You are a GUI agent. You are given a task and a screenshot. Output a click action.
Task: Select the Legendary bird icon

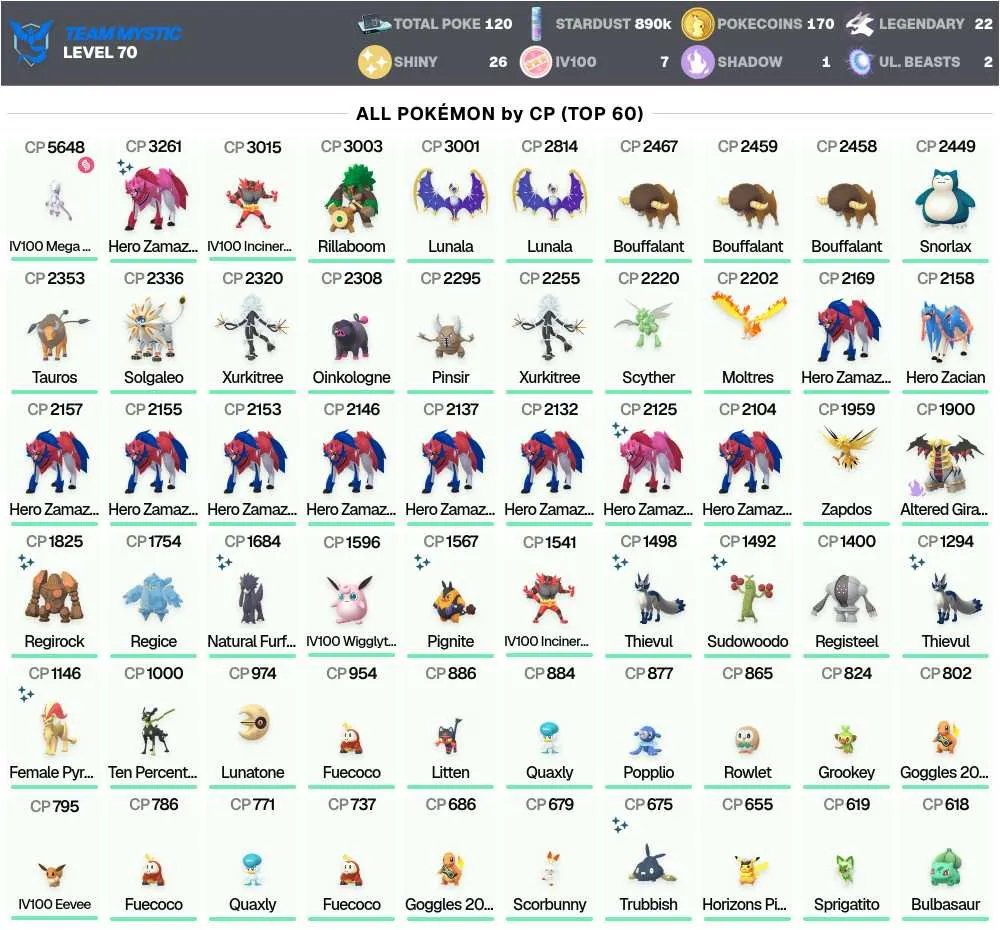pos(860,24)
